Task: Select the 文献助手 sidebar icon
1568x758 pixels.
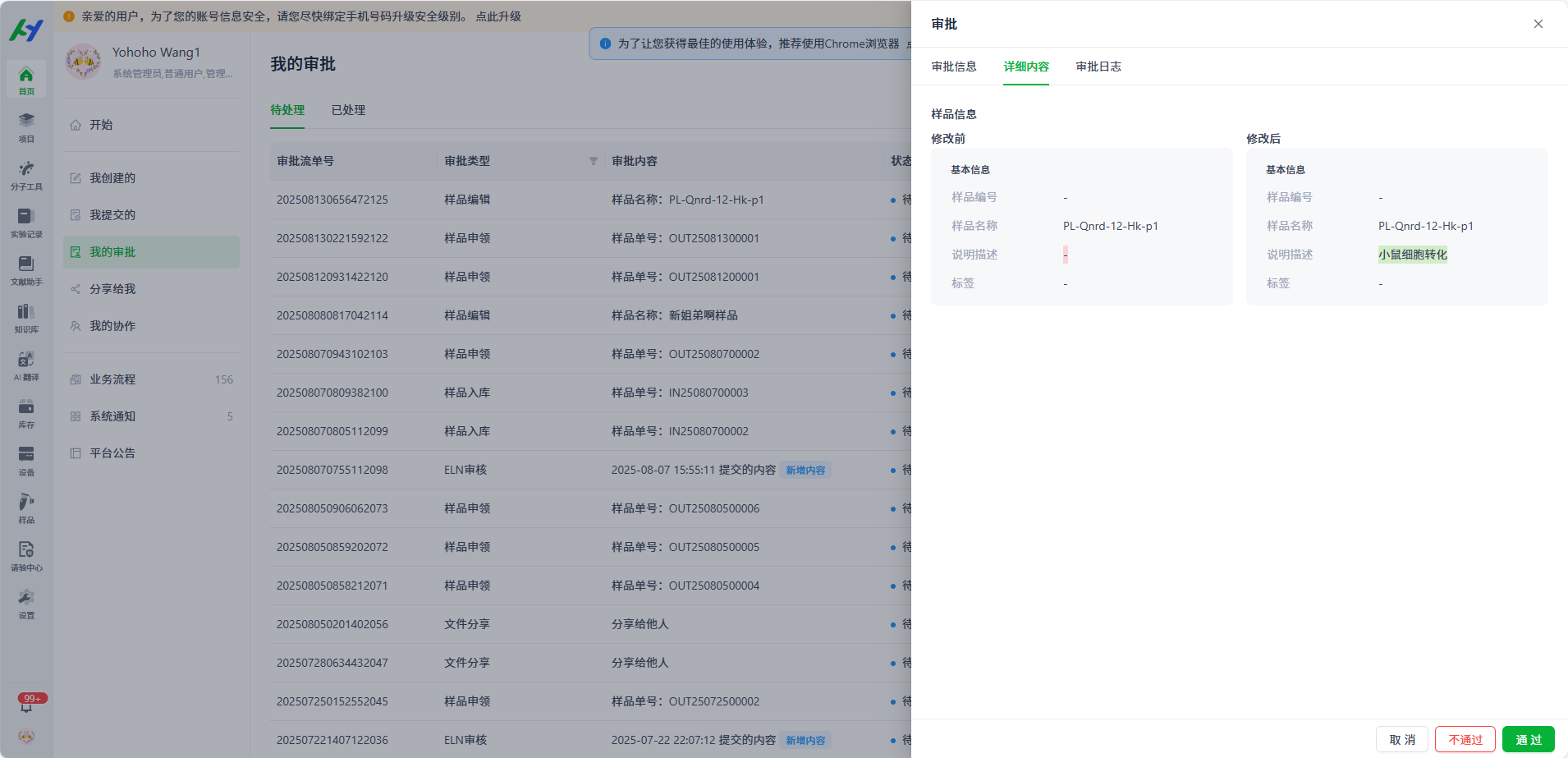Action: pyautogui.click(x=25, y=269)
